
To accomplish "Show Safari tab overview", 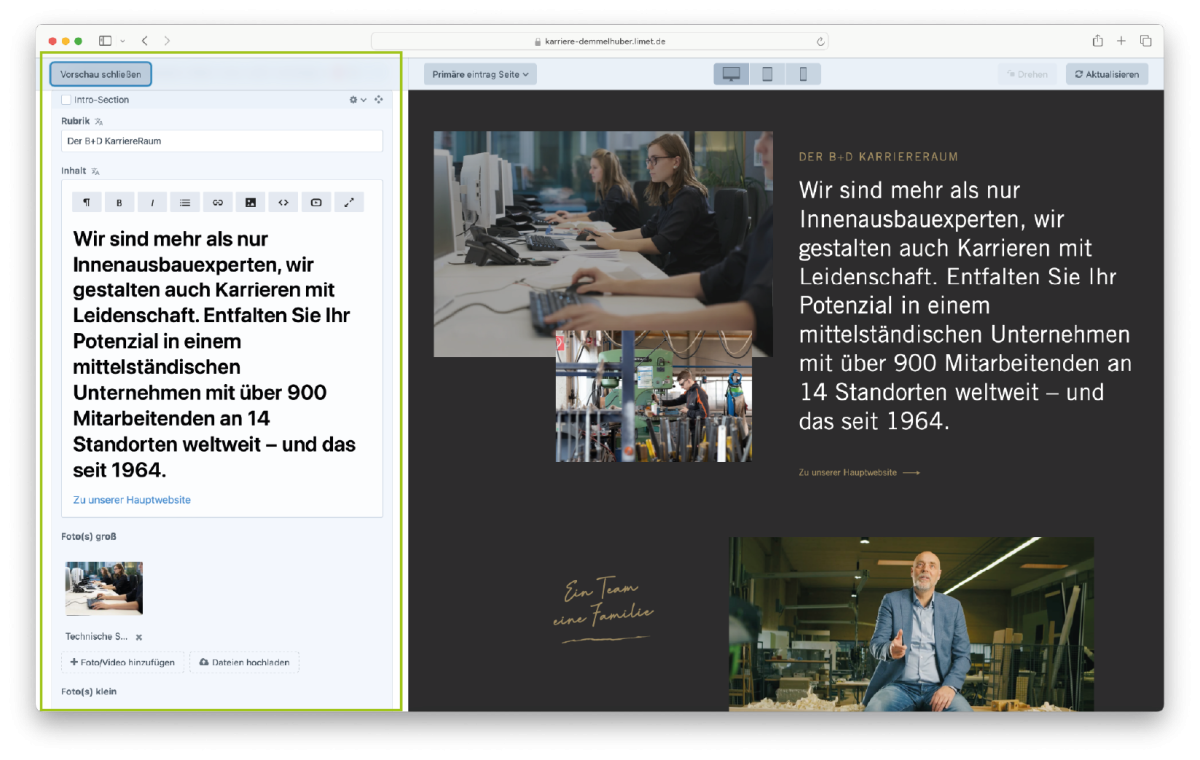I will pos(1146,41).
